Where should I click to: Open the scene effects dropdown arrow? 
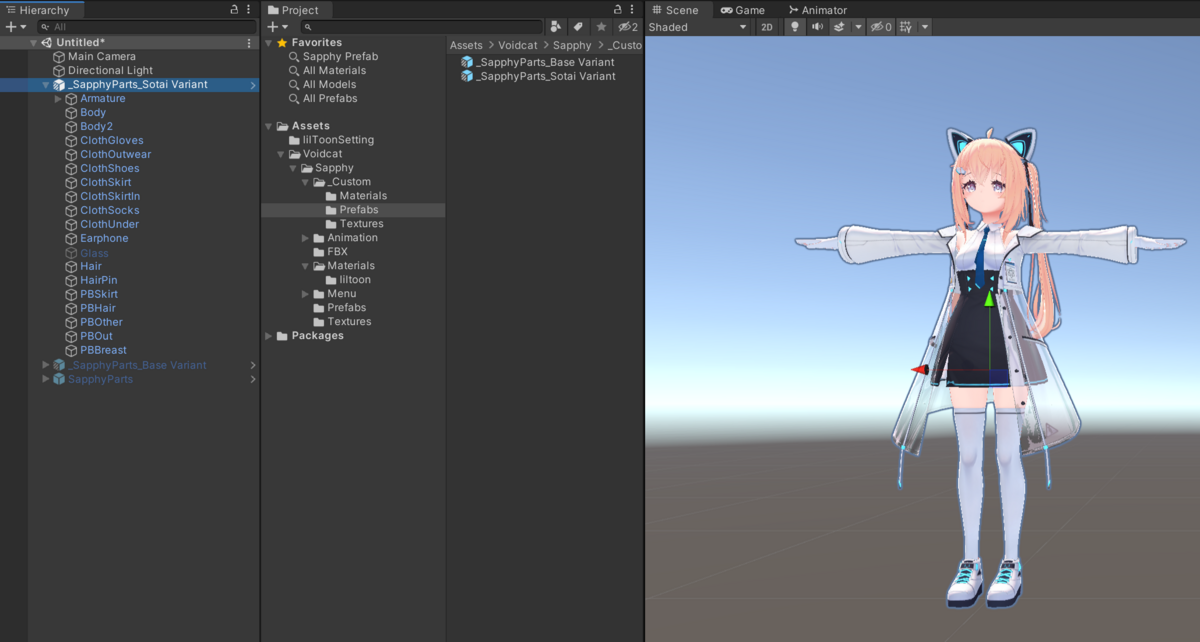tap(857, 27)
